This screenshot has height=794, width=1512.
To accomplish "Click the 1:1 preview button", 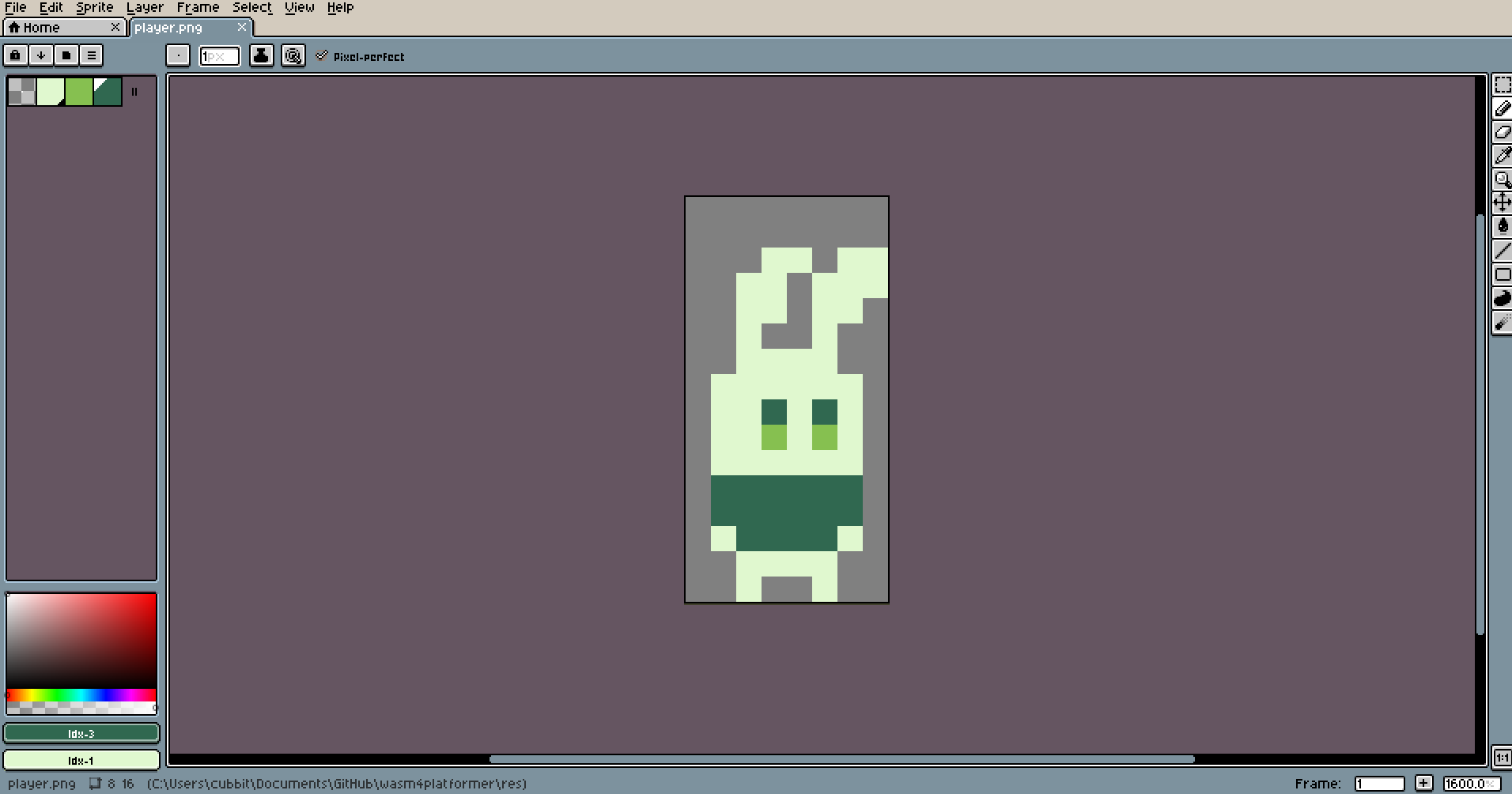I will (x=1503, y=758).
